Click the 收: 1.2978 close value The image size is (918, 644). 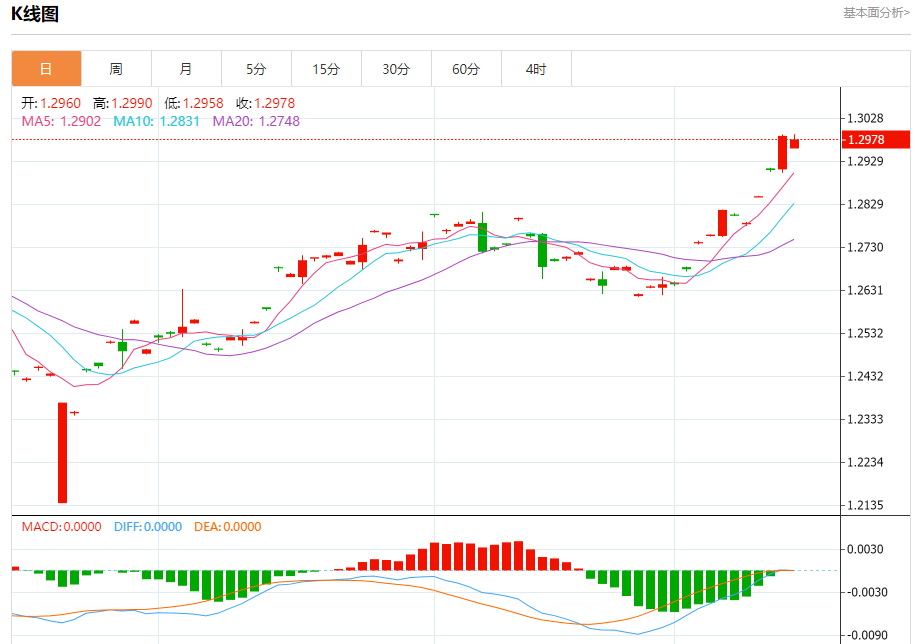pyautogui.click(x=265, y=103)
